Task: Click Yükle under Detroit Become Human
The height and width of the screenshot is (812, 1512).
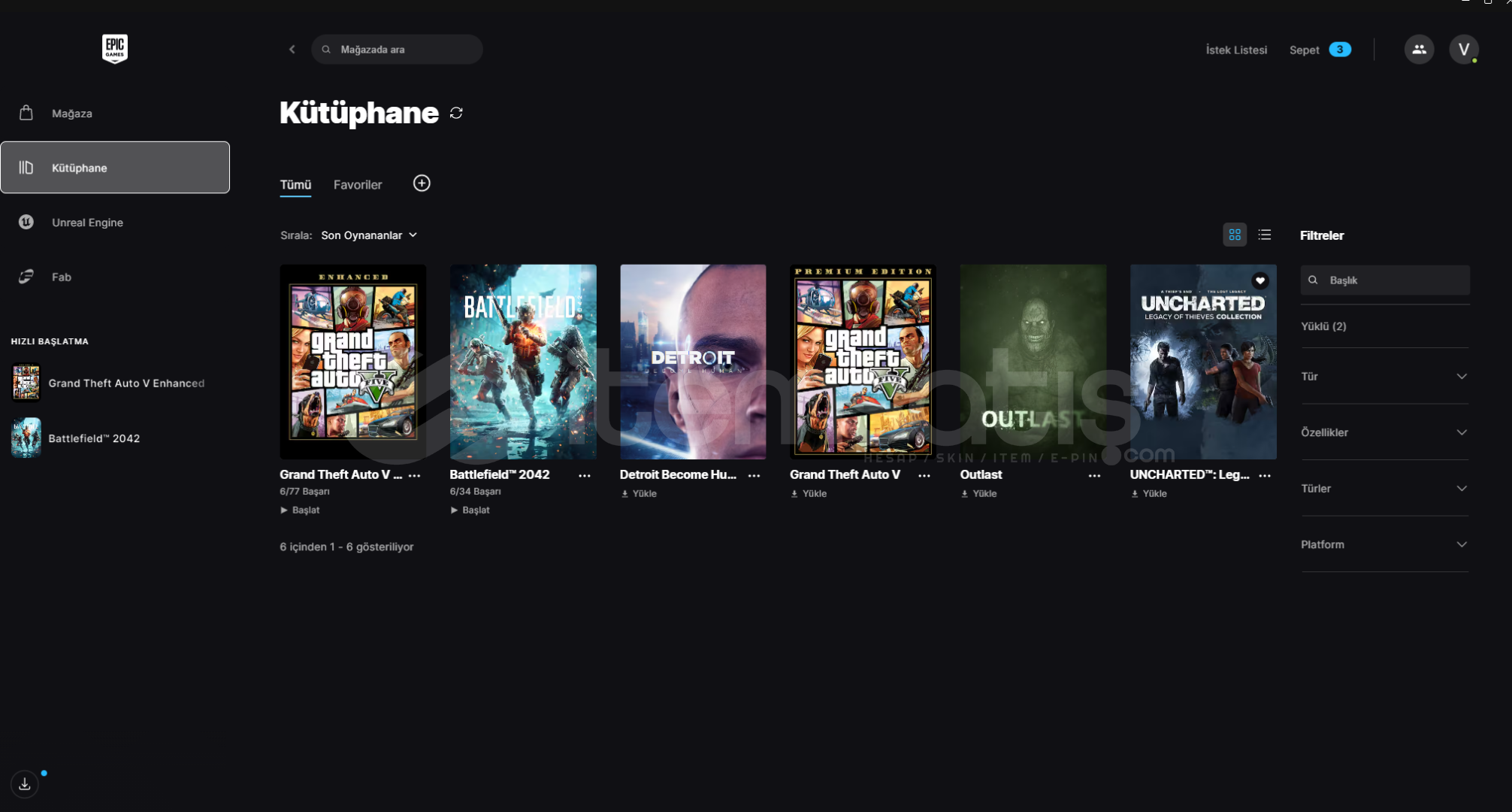Action: [x=639, y=494]
